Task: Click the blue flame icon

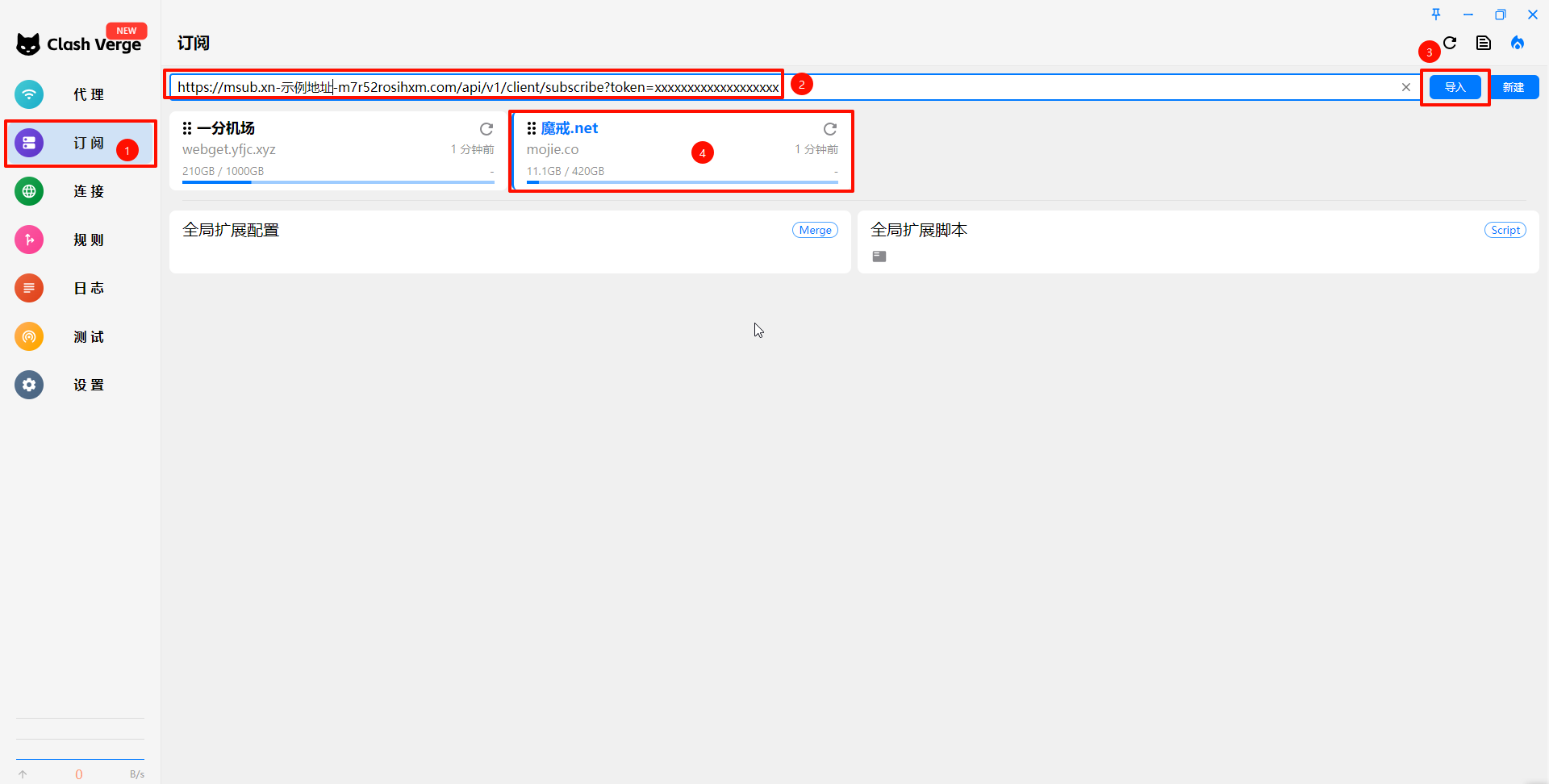Action: pos(1518,44)
